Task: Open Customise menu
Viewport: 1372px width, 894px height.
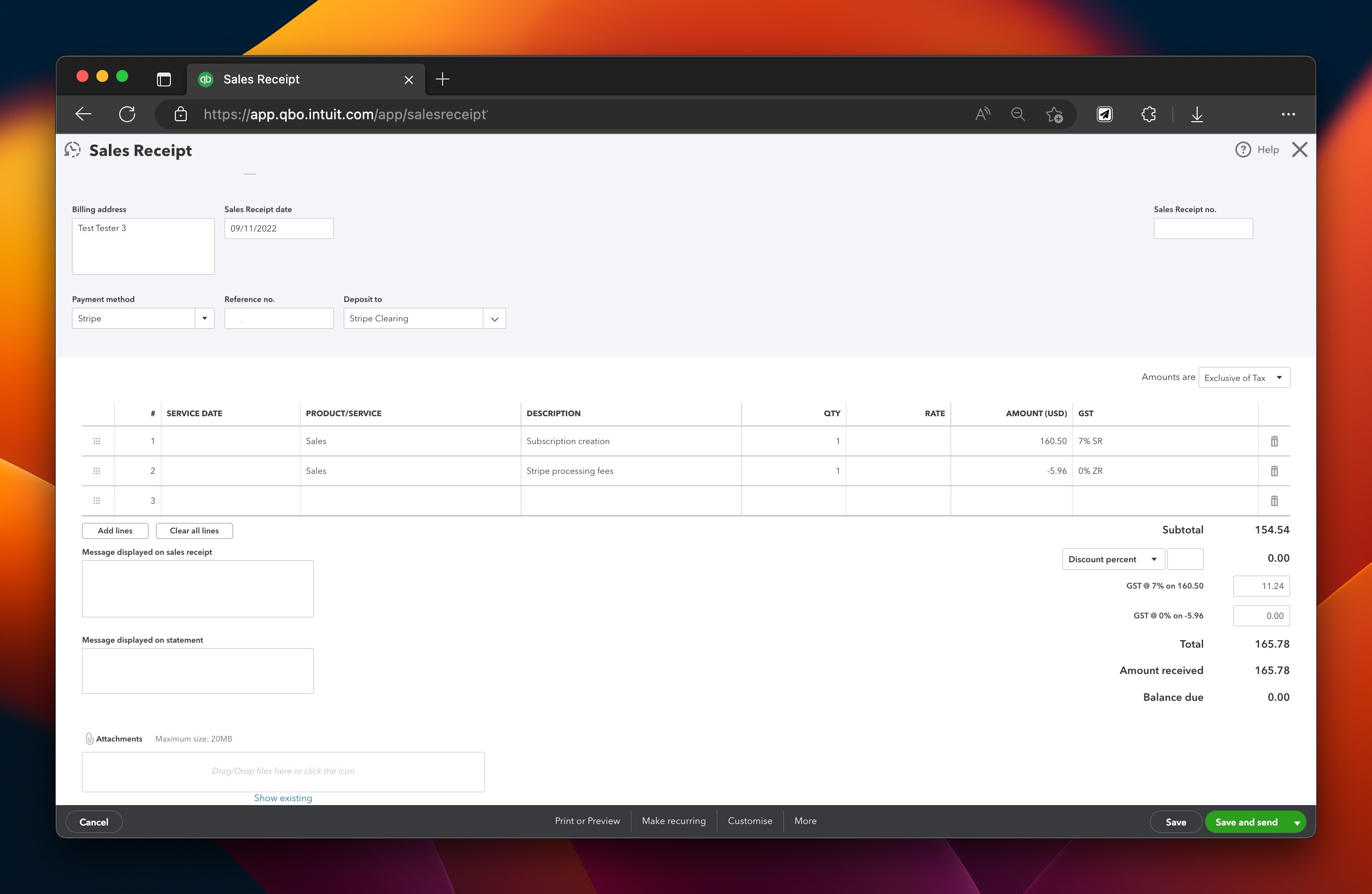Action: click(750, 821)
